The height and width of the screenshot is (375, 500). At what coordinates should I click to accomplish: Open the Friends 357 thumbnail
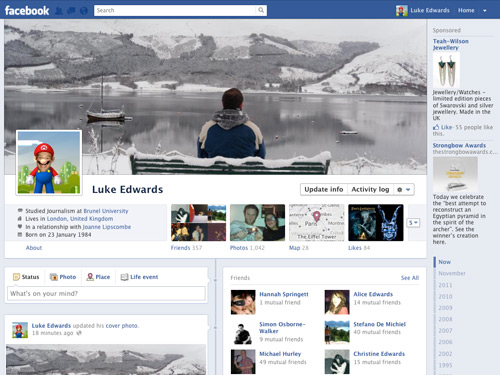coord(198,223)
